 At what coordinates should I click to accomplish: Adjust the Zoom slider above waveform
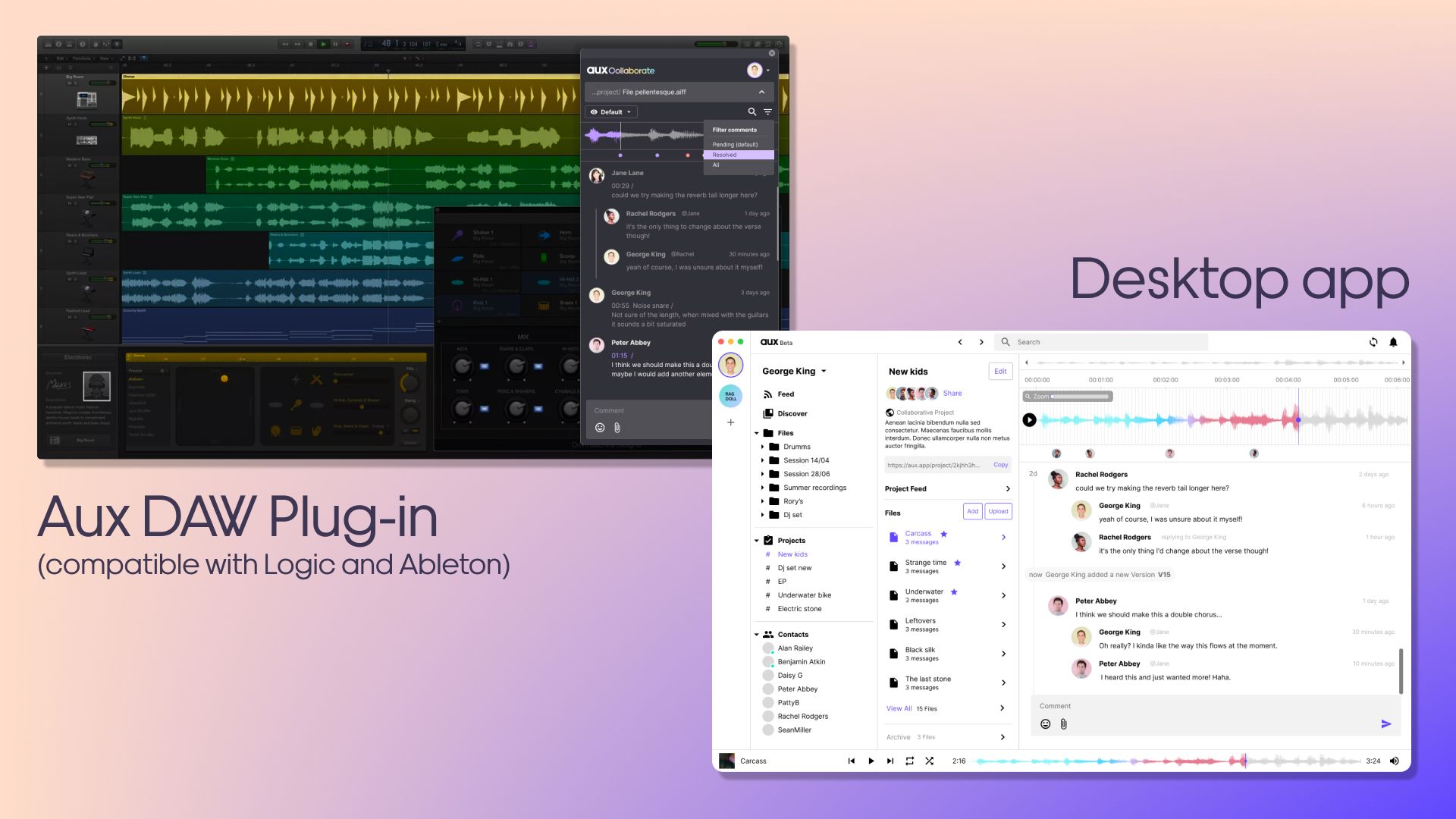[x=1081, y=397]
